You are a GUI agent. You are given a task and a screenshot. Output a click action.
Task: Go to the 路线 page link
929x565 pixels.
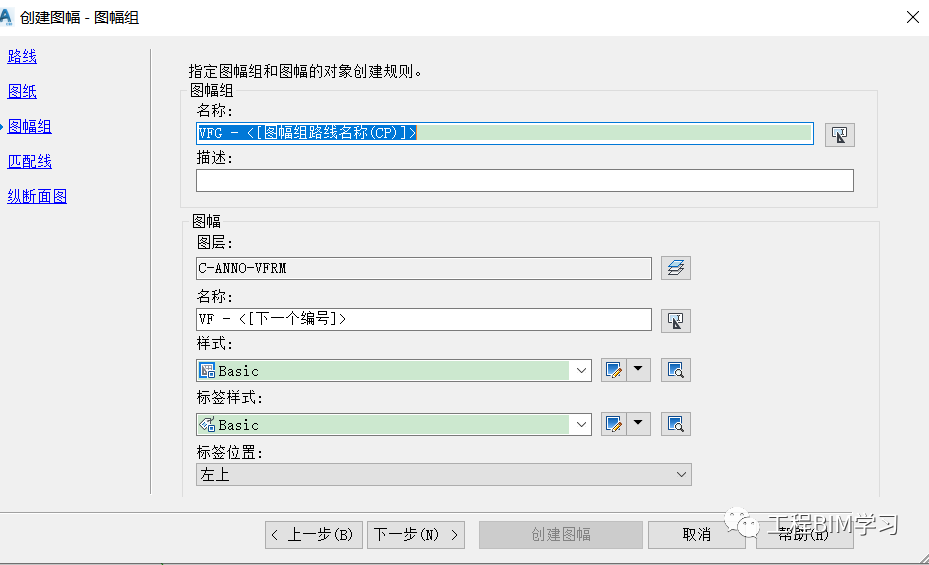(22, 56)
